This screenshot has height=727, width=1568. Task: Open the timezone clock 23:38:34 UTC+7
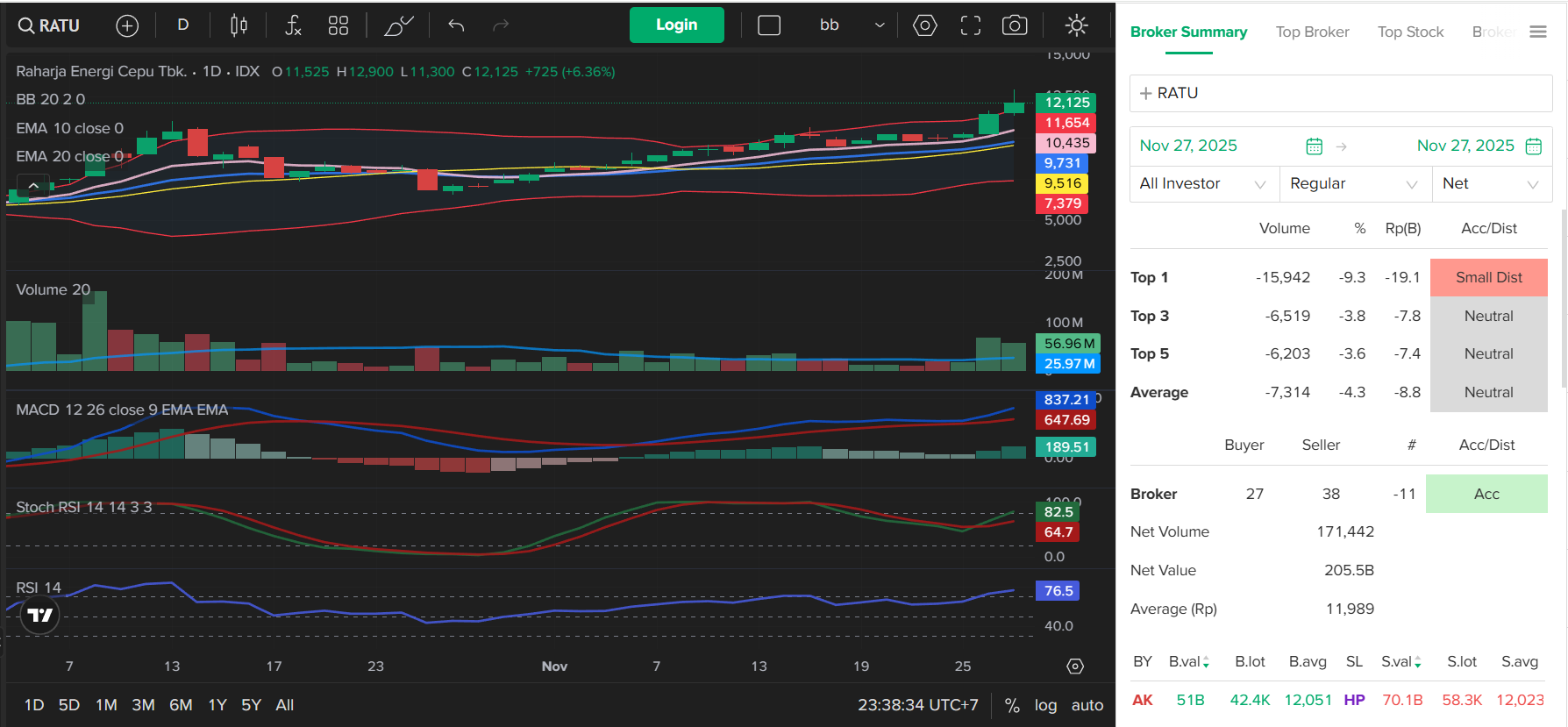[x=918, y=705]
